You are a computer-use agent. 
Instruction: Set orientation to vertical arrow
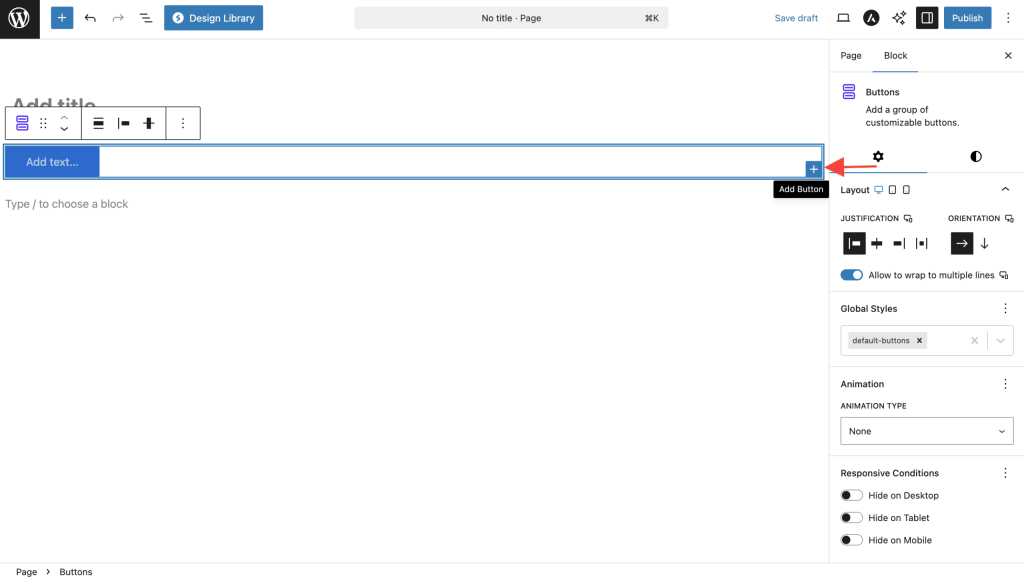click(x=984, y=243)
